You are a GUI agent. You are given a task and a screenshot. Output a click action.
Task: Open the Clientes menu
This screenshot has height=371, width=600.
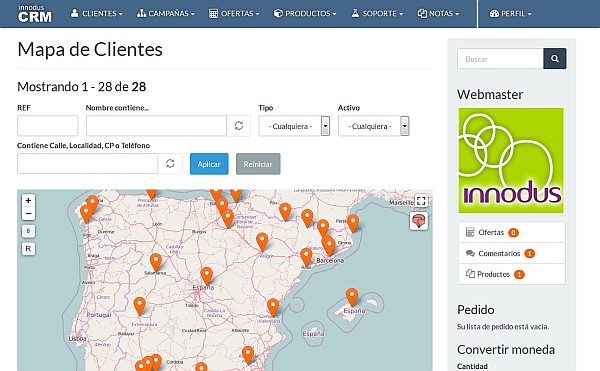pyautogui.click(x=96, y=14)
